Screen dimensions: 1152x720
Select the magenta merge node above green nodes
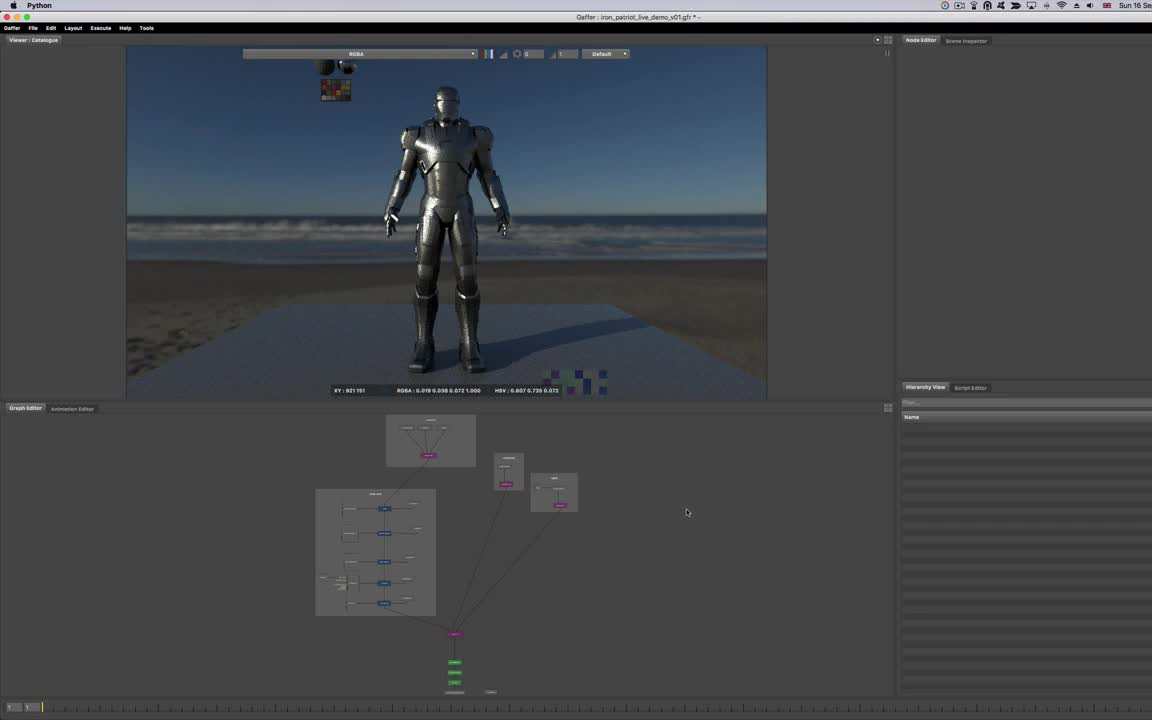(x=455, y=634)
